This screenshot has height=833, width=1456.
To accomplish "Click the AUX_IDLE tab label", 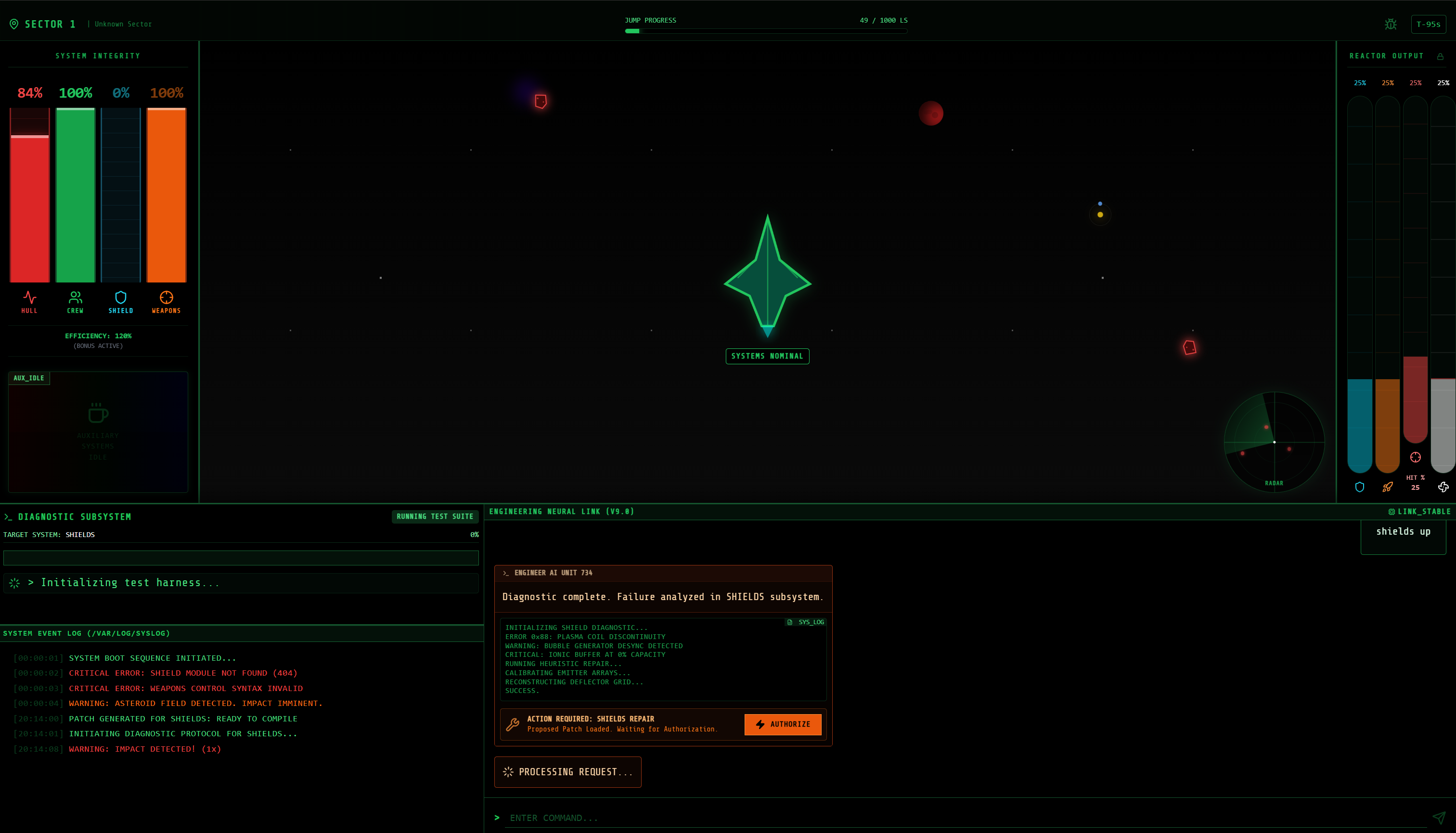I will [28, 378].
